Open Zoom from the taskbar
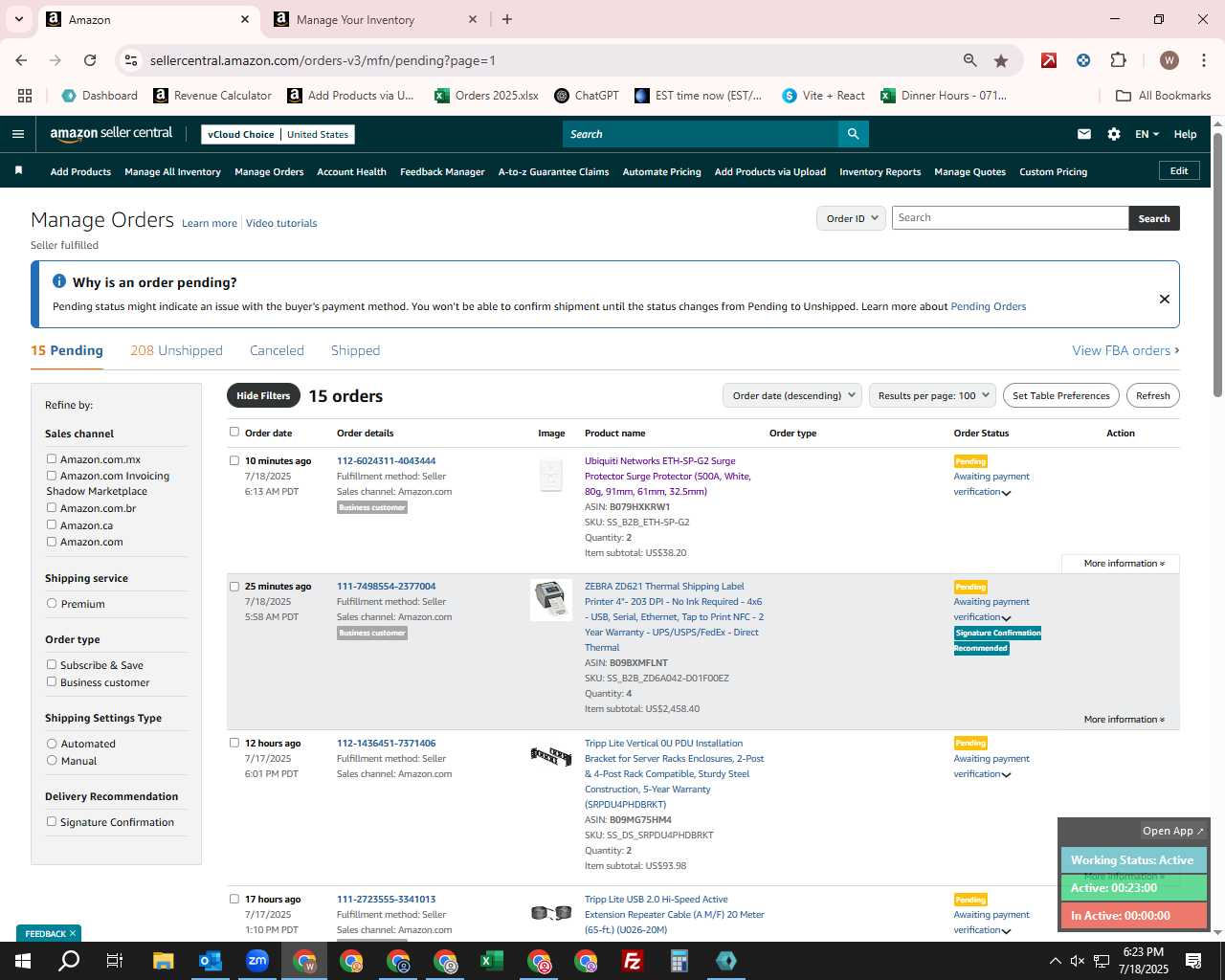Screen dimensions: 1225x980 click(257, 961)
